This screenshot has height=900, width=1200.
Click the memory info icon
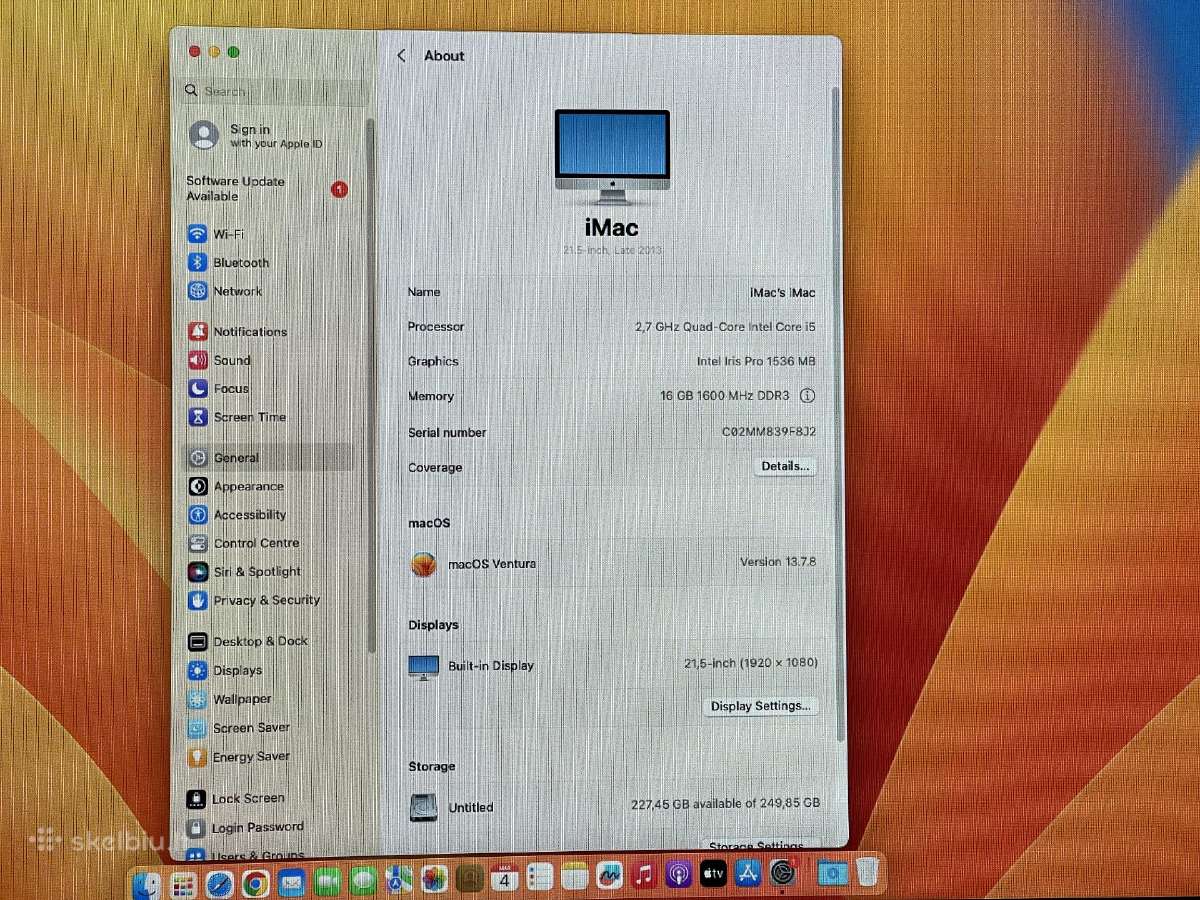pyautogui.click(x=808, y=396)
